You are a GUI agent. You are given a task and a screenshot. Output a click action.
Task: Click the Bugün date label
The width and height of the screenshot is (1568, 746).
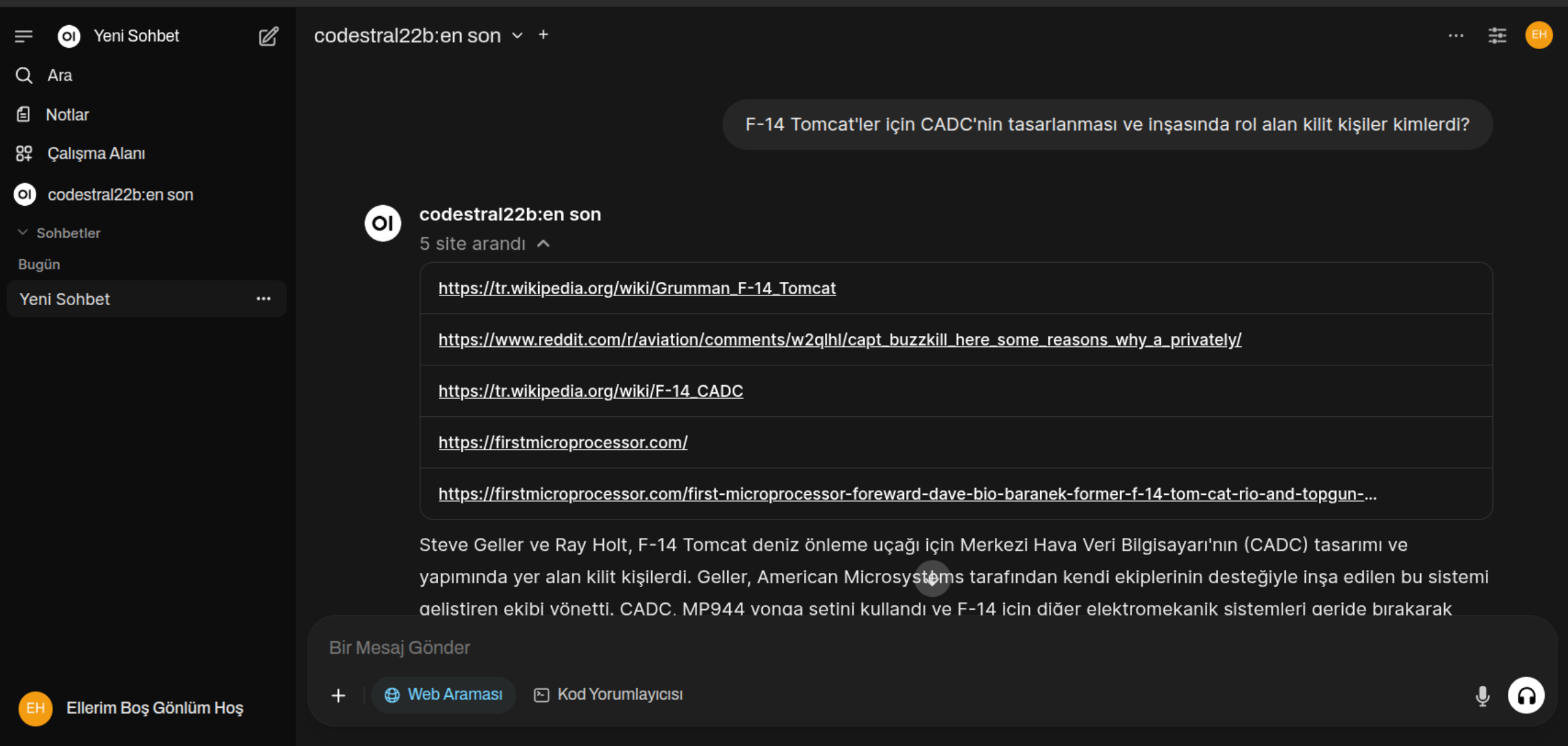(x=39, y=265)
